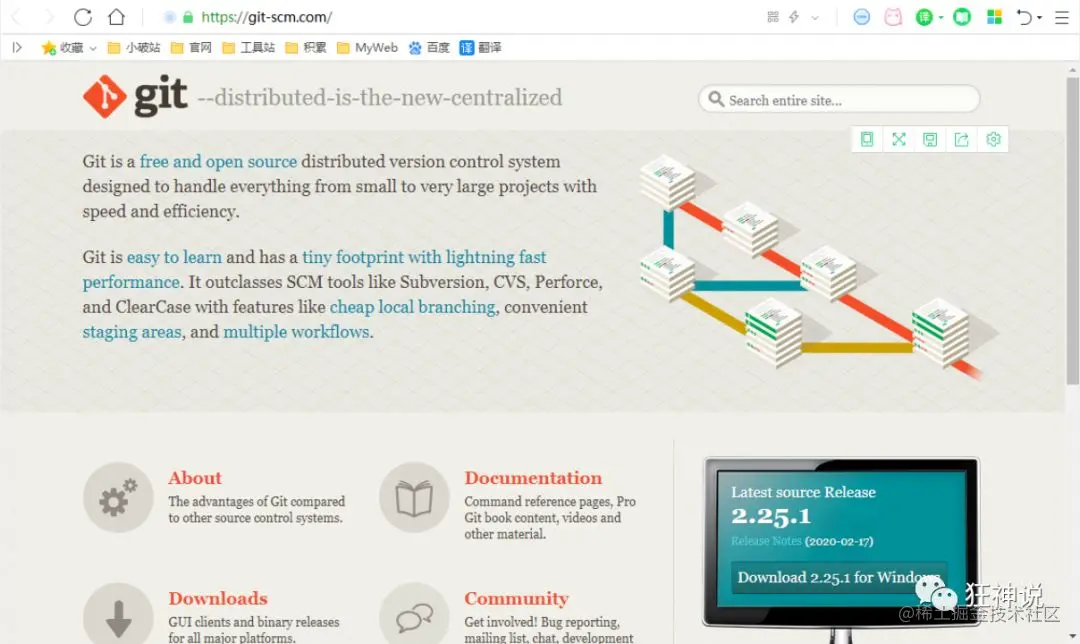Open the 百度 bookmark
Viewport: 1080px width, 644px height.
click(x=429, y=48)
